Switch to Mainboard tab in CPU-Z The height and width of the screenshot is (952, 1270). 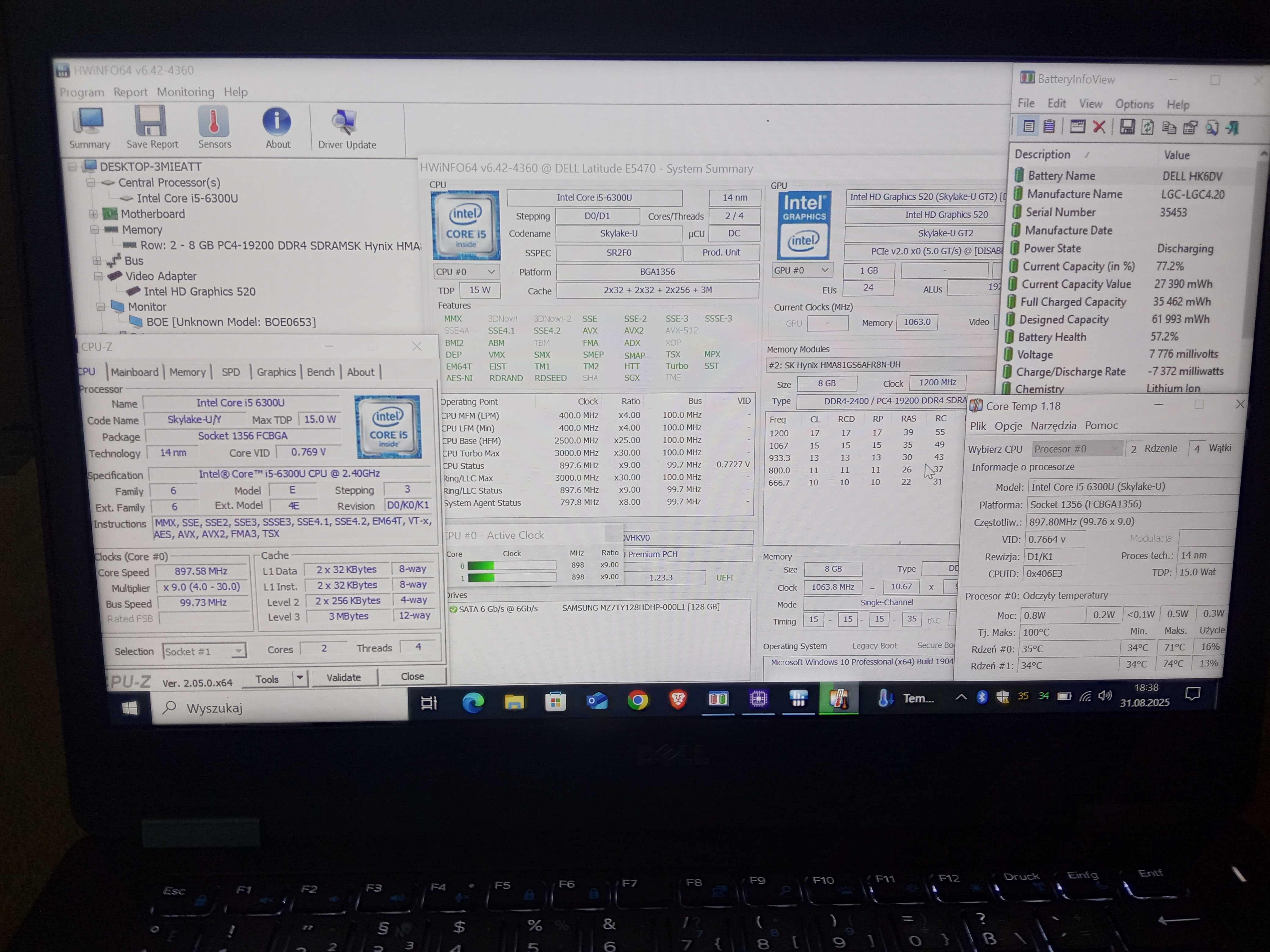pyautogui.click(x=134, y=372)
